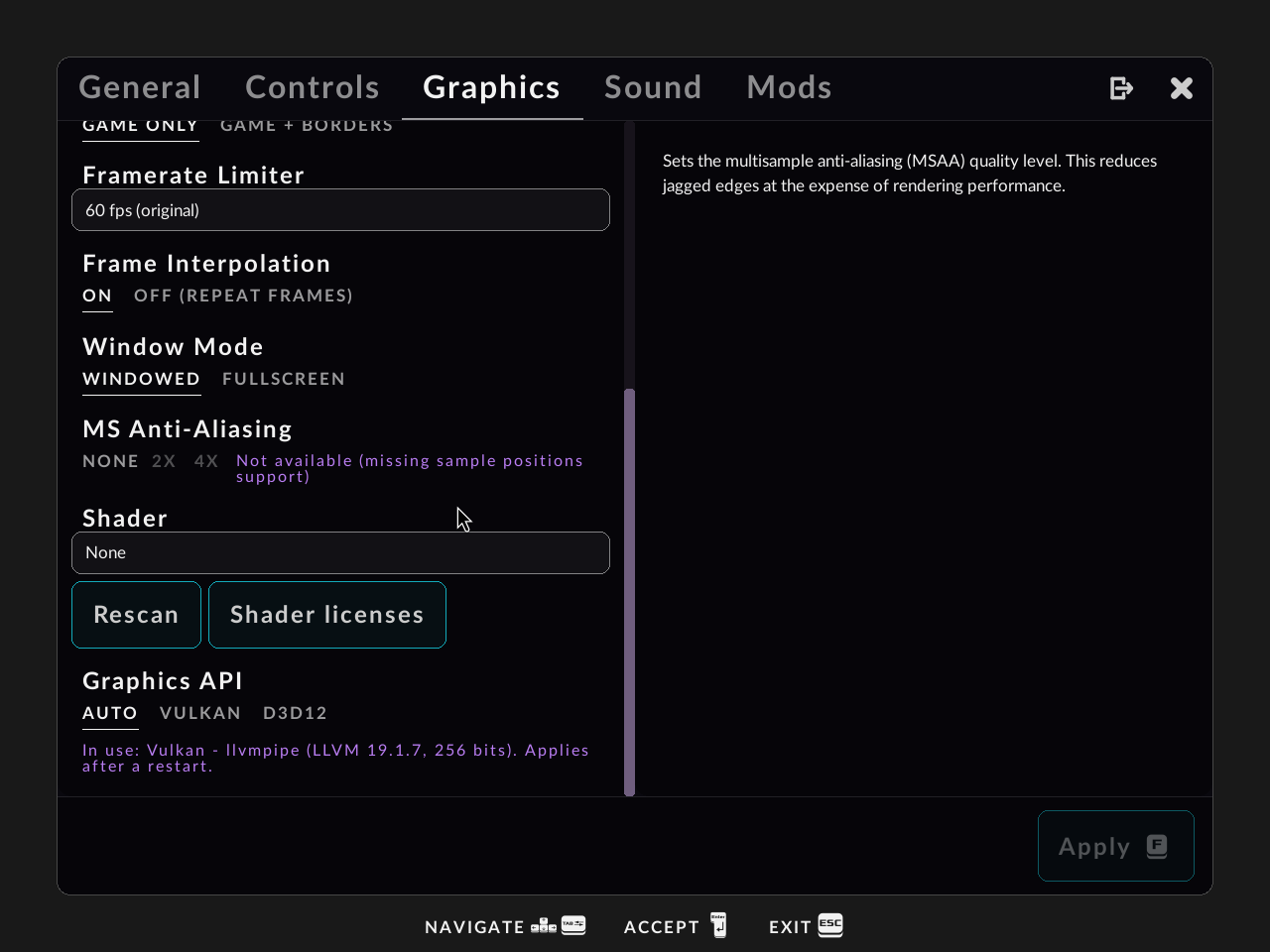Select the Graphics tab

point(492,87)
